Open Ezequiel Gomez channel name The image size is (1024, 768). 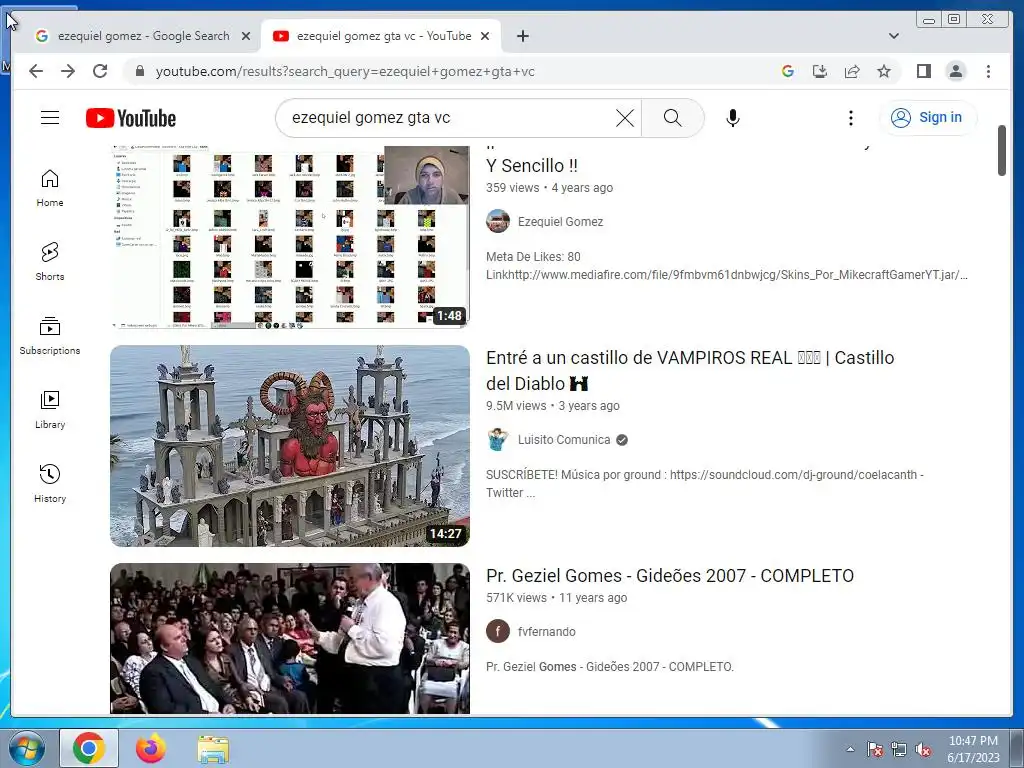[560, 221]
